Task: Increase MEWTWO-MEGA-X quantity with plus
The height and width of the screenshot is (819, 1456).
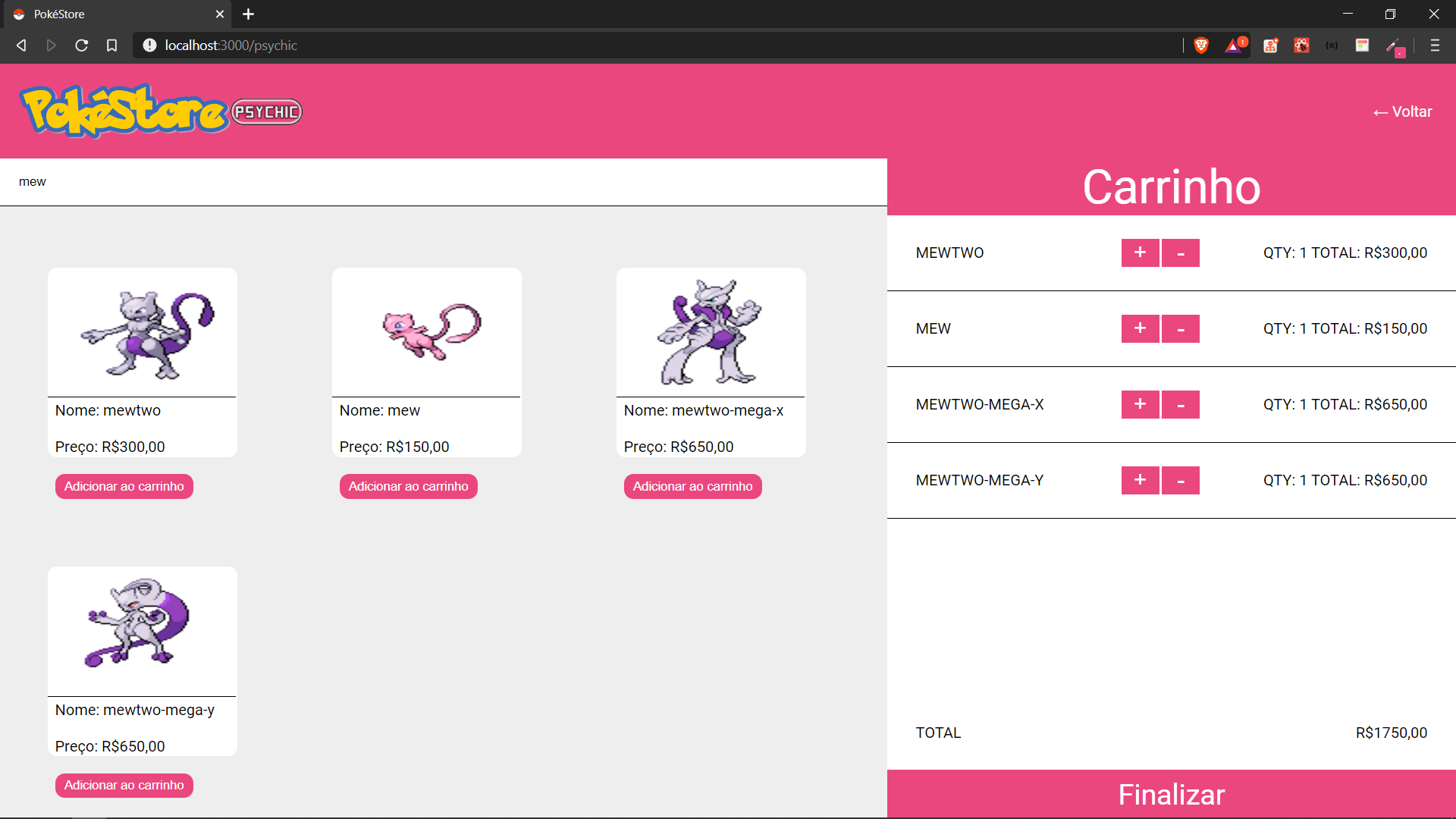Action: click(1140, 404)
